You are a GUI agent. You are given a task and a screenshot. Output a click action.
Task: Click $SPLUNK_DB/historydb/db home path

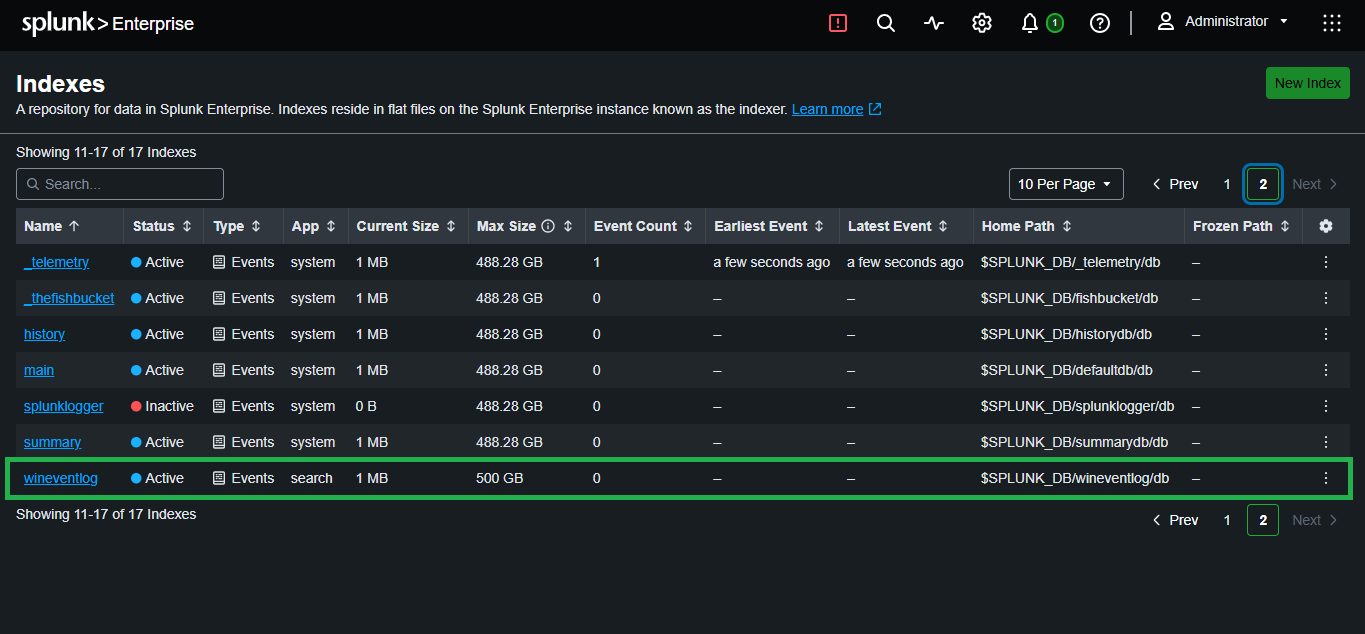tap(1066, 334)
